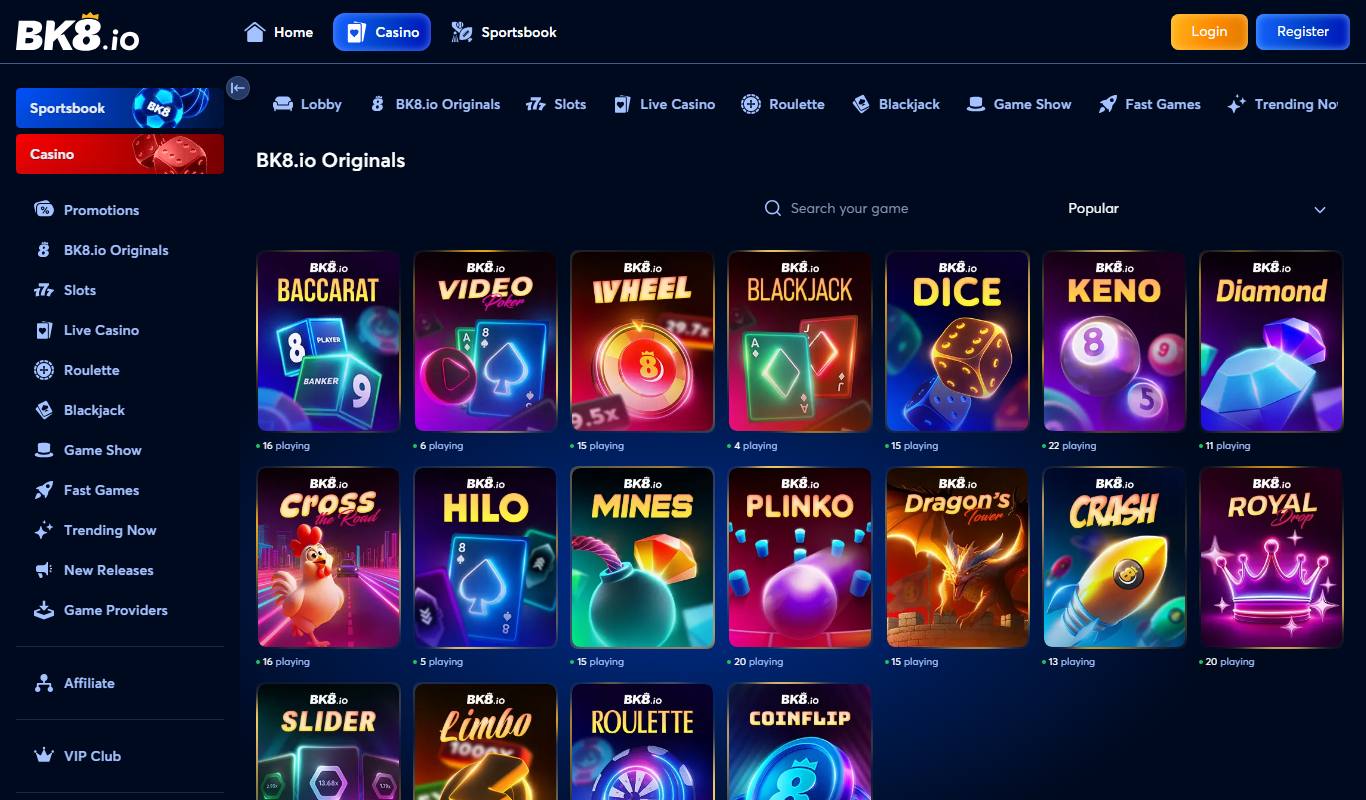Launch the Keno game card
The image size is (1366, 800).
tap(1114, 341)
